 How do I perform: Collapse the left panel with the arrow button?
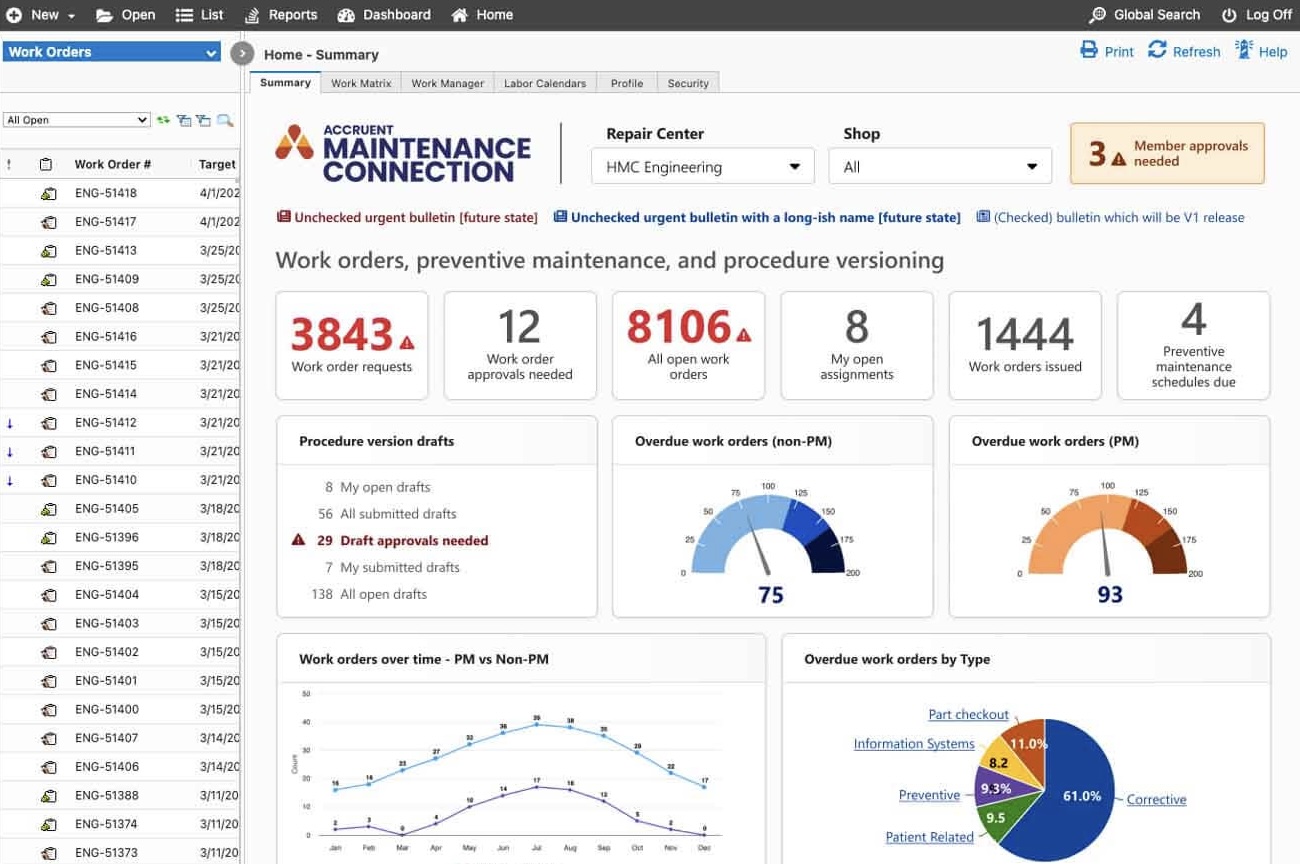[242, 53]
